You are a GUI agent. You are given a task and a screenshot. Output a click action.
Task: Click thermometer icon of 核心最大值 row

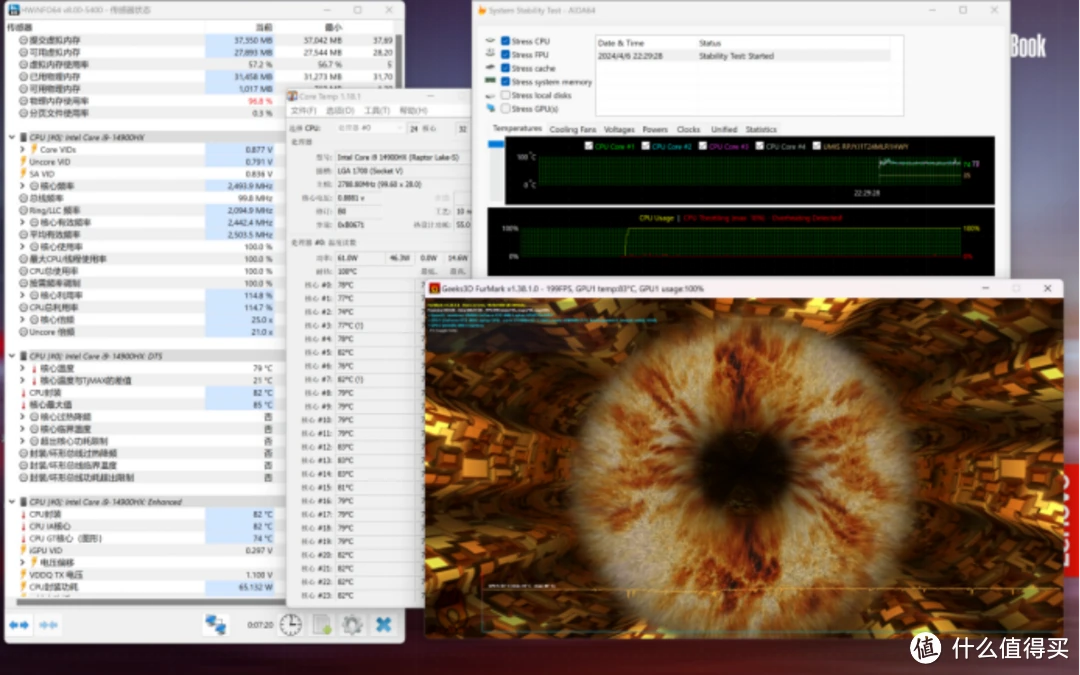point(23,404)
